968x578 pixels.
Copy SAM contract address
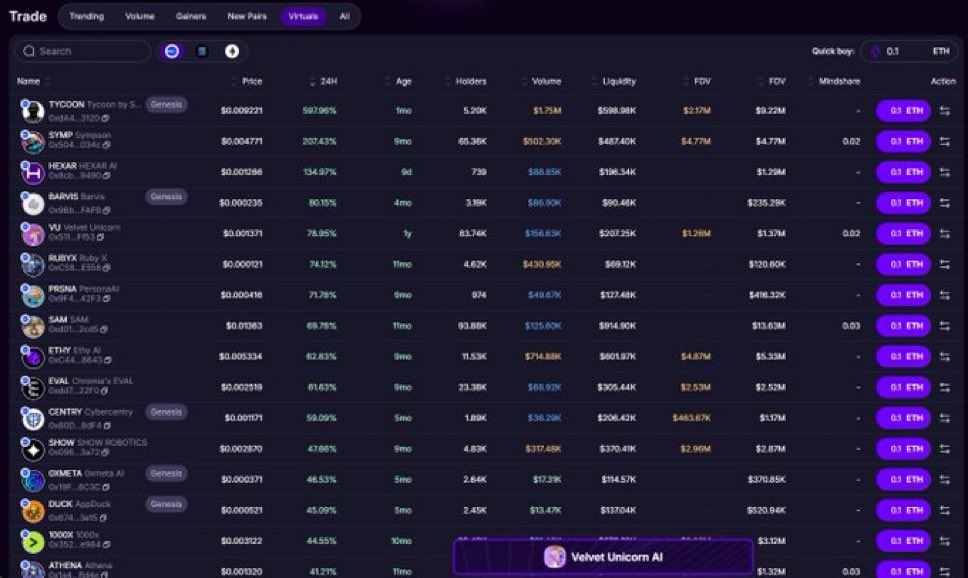[x=104, y=330]
